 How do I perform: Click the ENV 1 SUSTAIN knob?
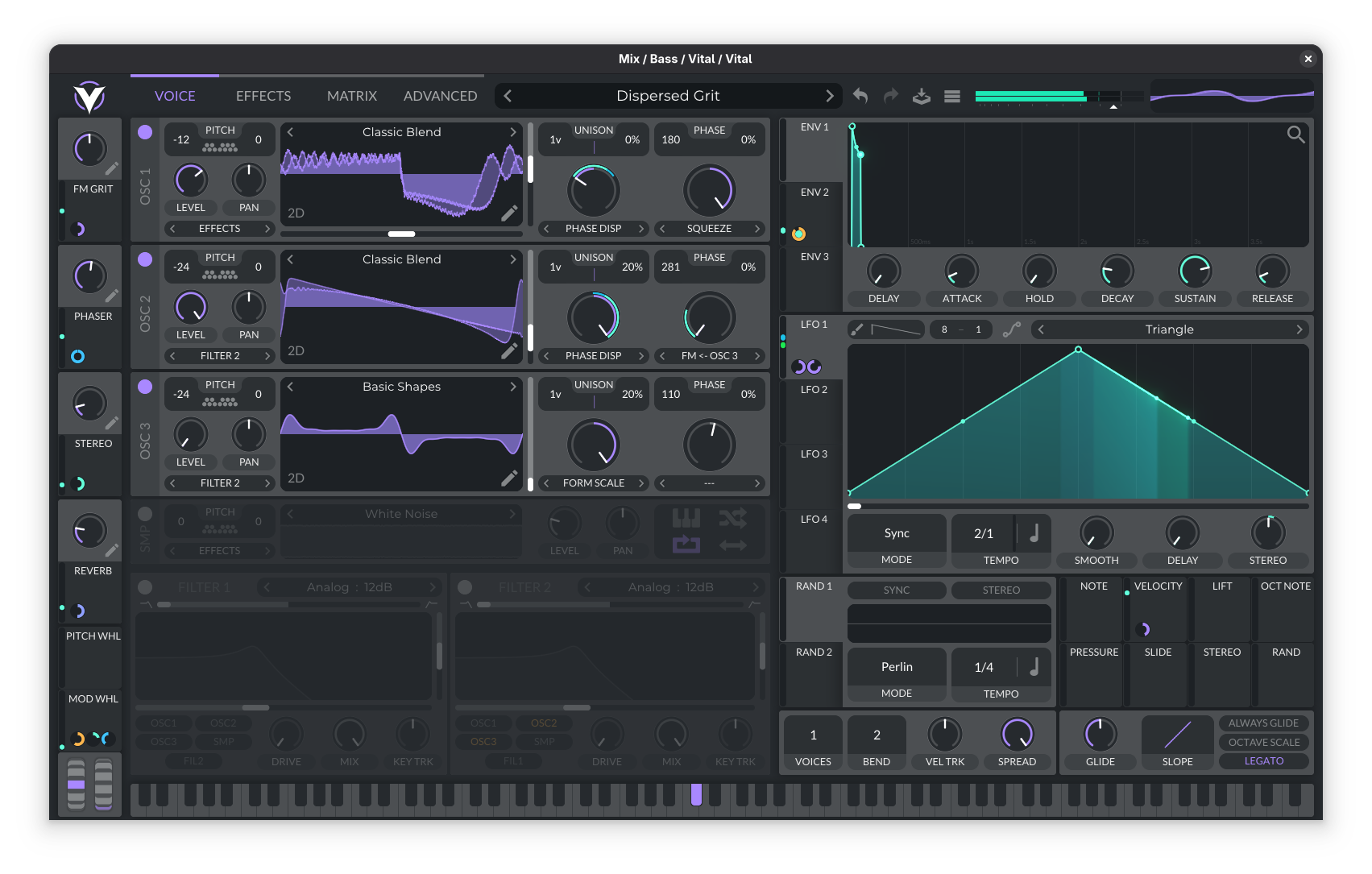1195,271
